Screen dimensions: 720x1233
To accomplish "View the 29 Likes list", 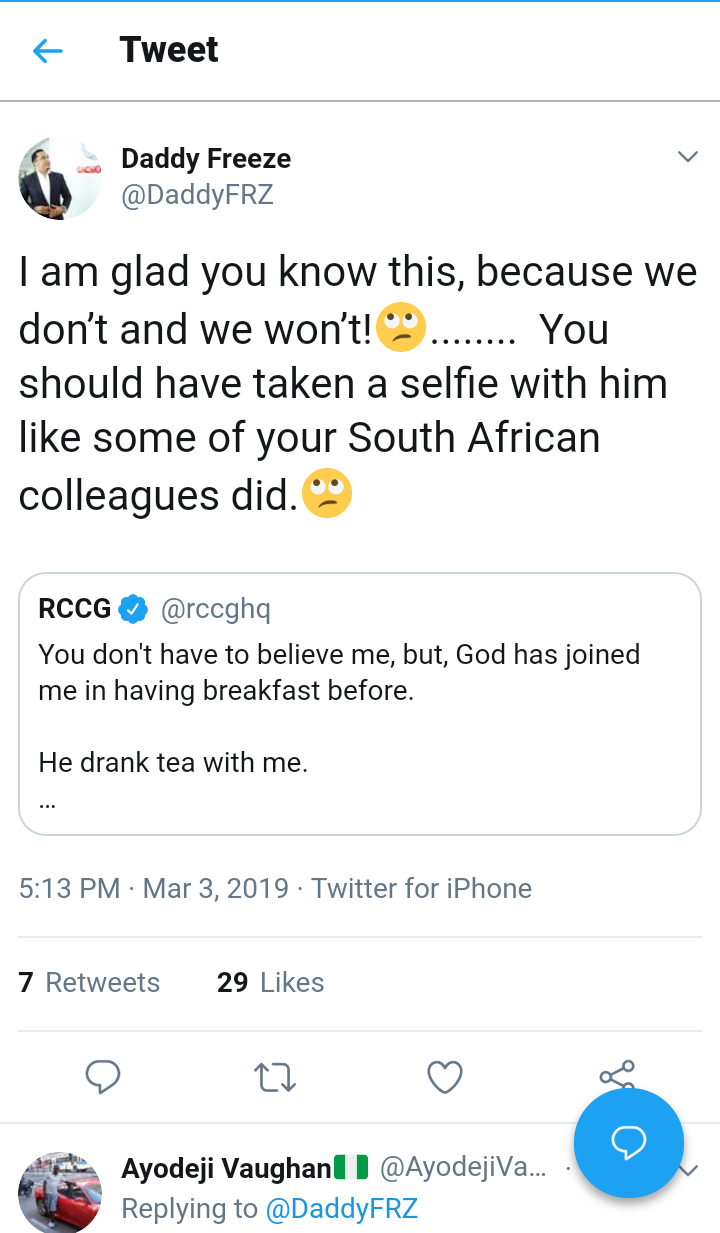I will 271,983.
